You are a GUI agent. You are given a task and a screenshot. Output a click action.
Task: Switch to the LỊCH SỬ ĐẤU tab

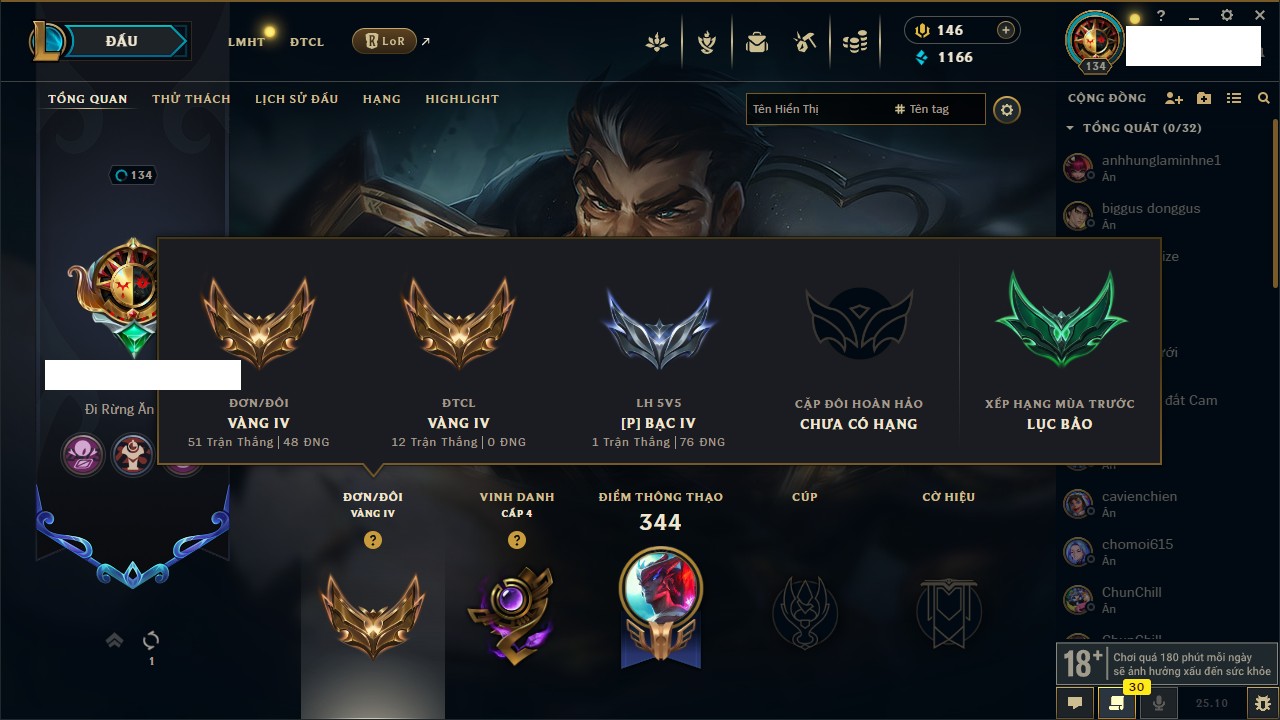(296, 99)
